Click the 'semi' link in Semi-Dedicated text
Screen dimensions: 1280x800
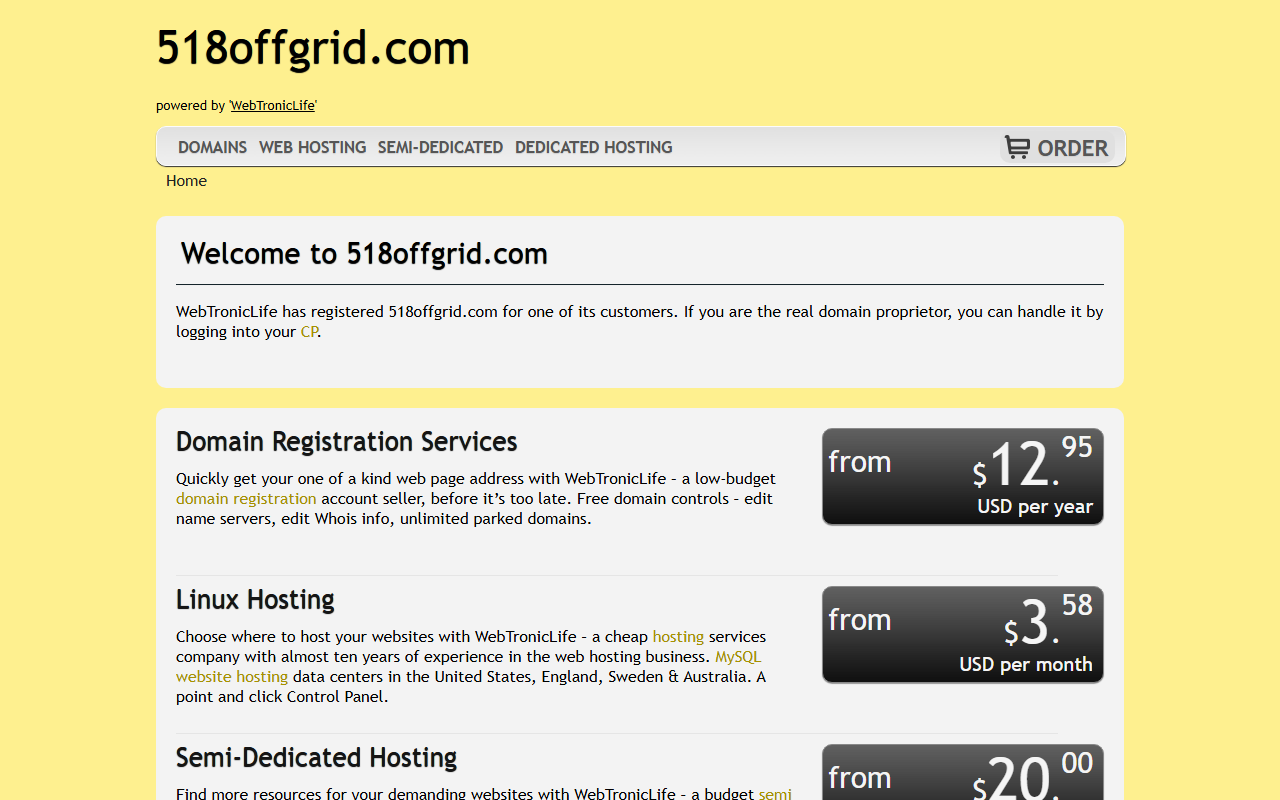click(775, 793)
